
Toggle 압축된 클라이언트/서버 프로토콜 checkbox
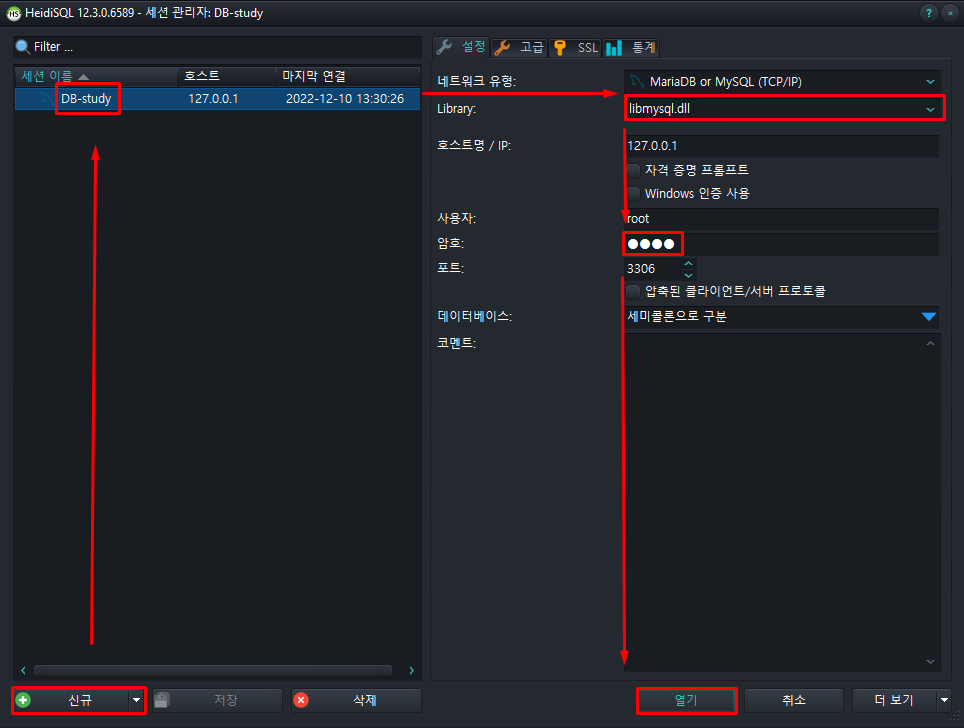(x=633, y=291)
